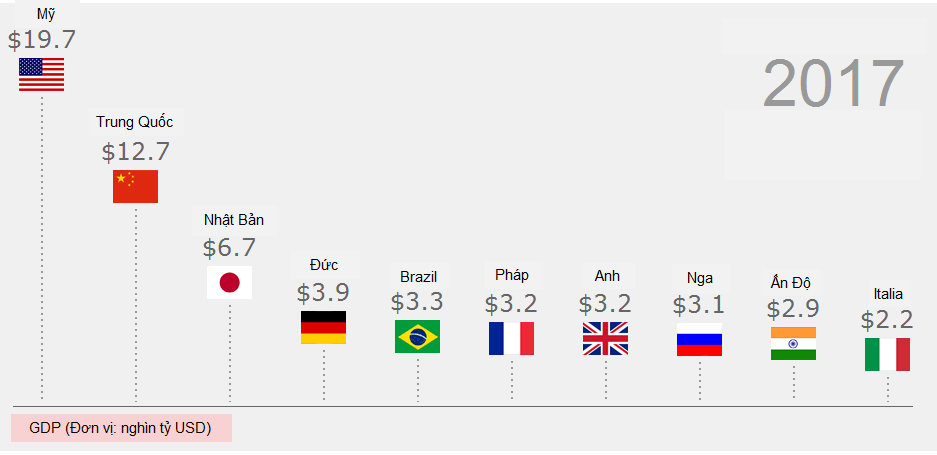Click the GDP unit legend box
This screenshot has height=455, width=937.
click(x=120, y=428)
